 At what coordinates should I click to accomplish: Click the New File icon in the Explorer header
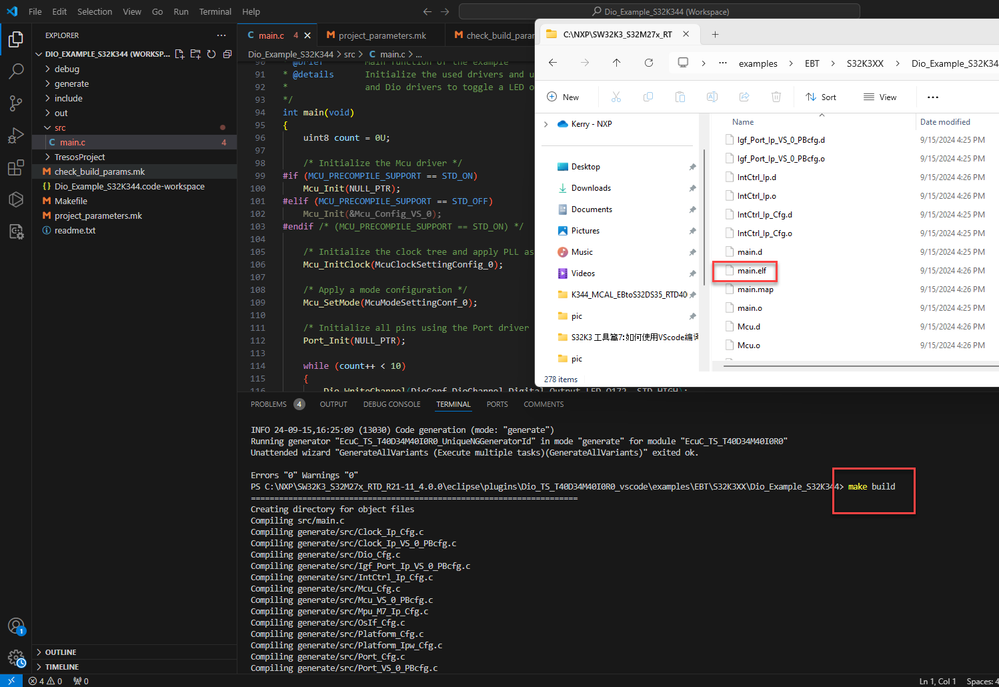(x=180, y=54)
